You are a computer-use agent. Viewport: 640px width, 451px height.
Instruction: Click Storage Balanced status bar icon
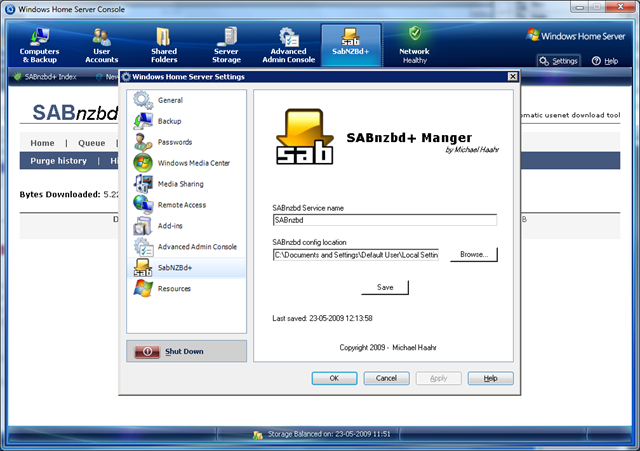(x=258, y=435)
